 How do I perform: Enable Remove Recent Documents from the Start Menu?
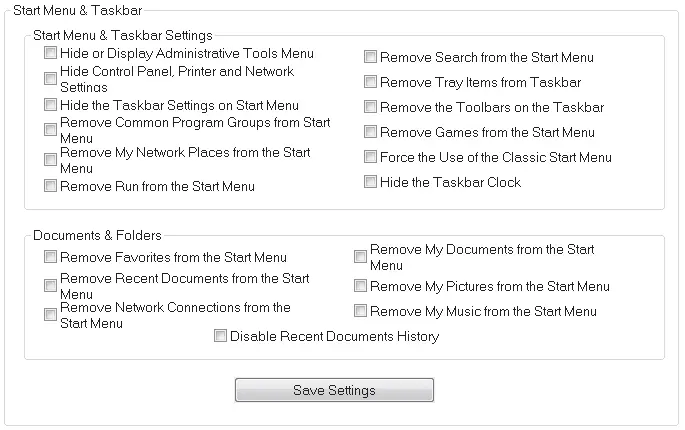pos(51,286)
